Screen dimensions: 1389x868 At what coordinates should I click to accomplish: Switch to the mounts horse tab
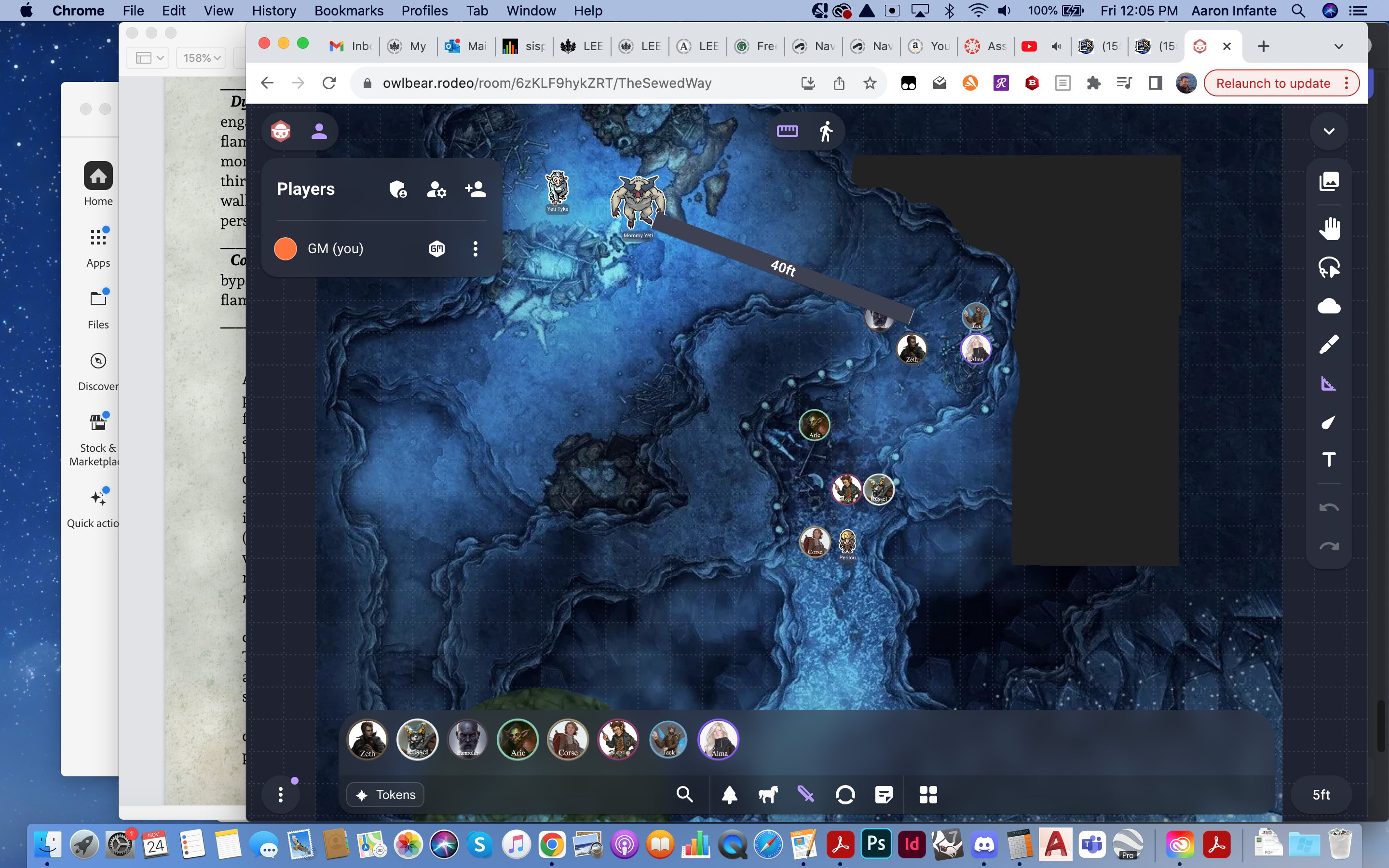point(768,795)
